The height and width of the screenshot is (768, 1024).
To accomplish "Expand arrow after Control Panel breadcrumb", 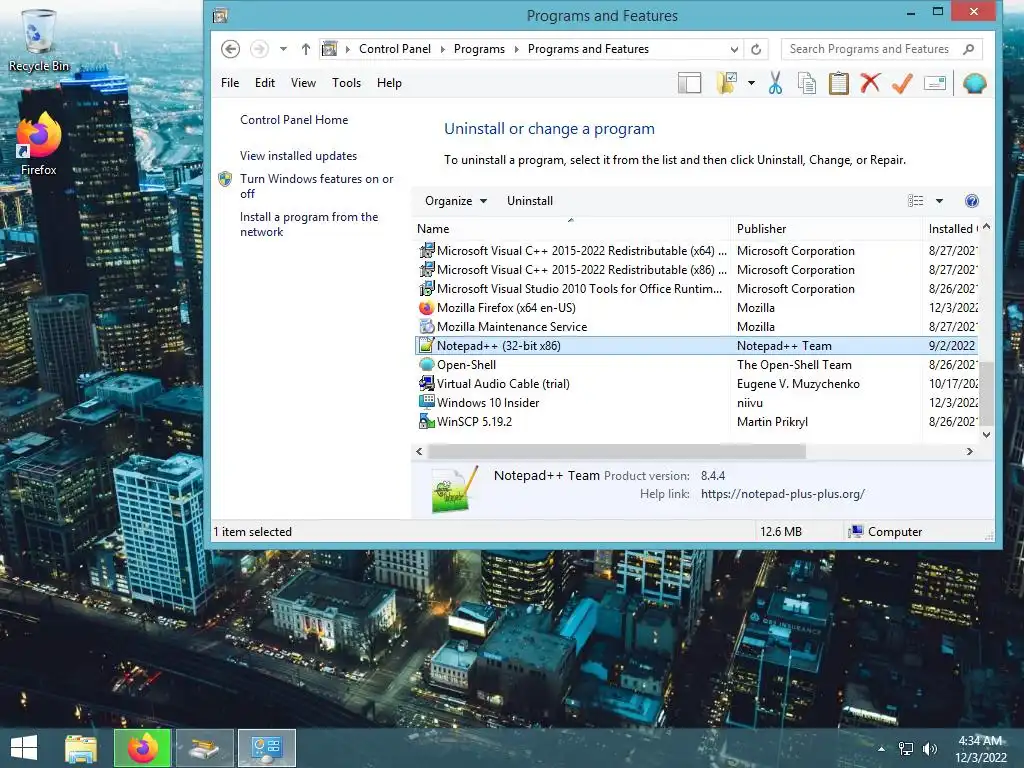I will 442,49.
